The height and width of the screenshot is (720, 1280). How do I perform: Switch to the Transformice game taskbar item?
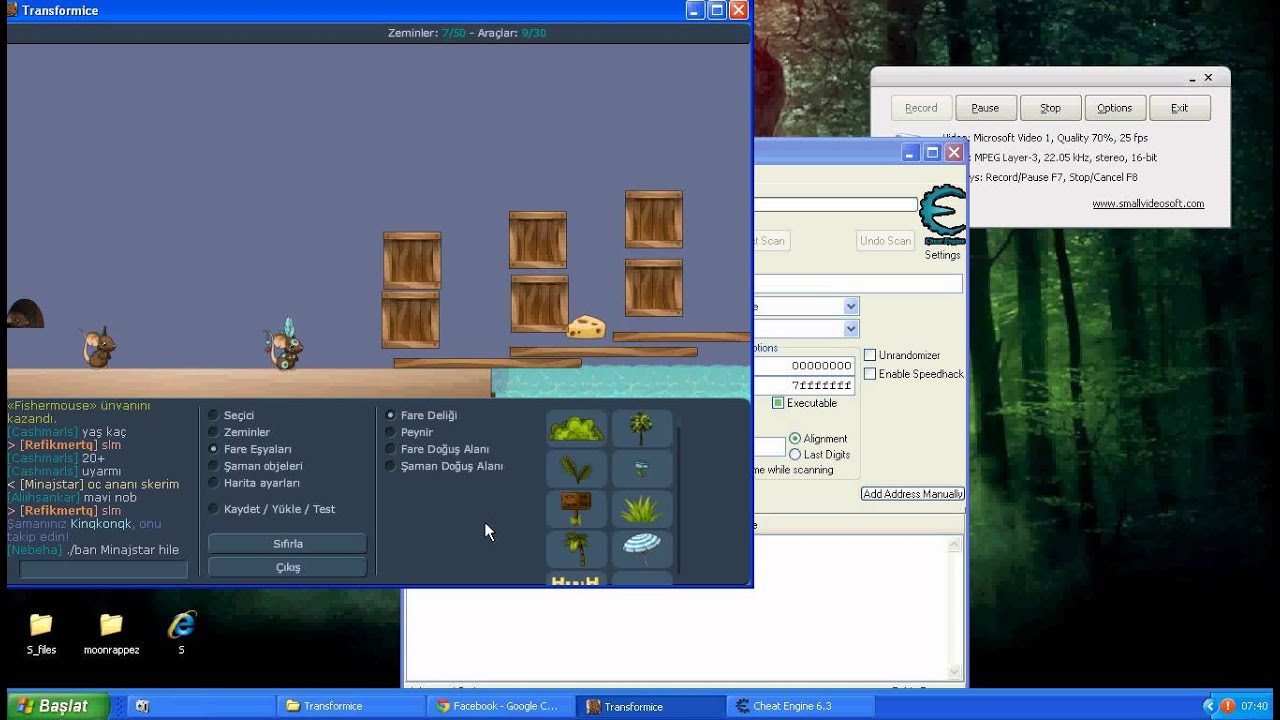pyautogui.click(x=650, y=706)
